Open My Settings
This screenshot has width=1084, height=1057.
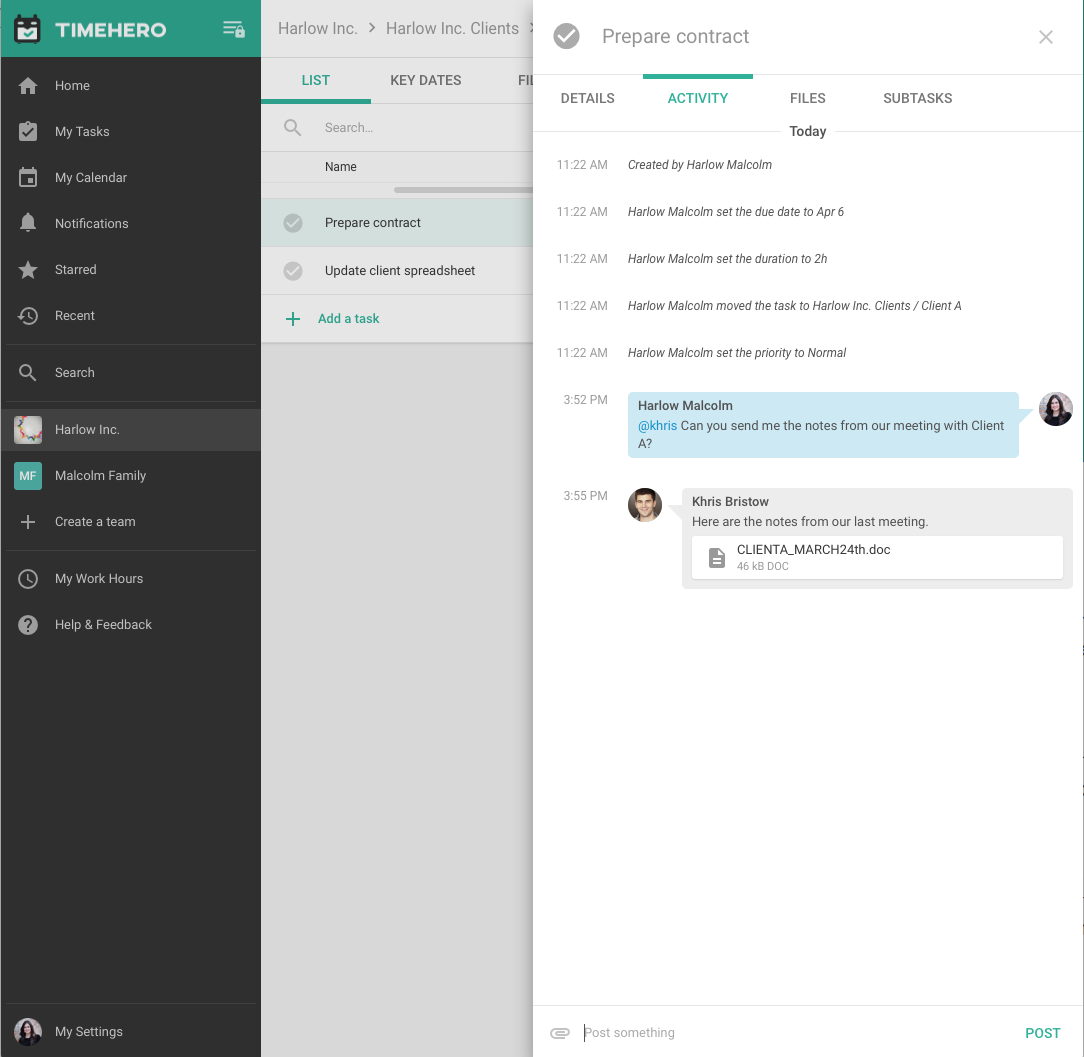131,1031
